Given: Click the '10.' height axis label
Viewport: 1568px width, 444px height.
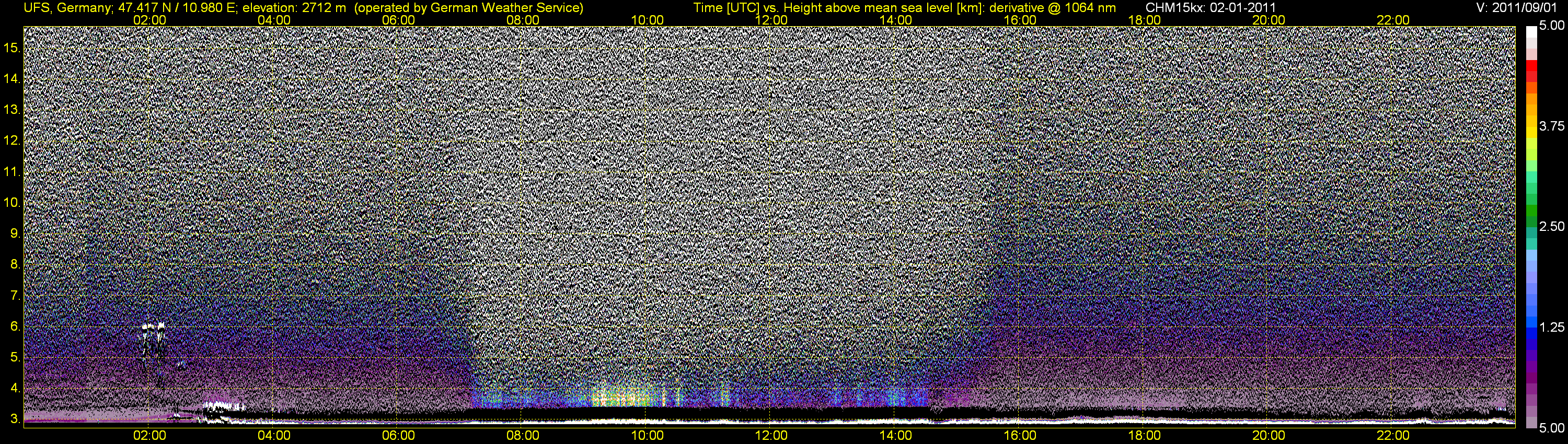Looking at the screenshot, I should coord(12,203).
